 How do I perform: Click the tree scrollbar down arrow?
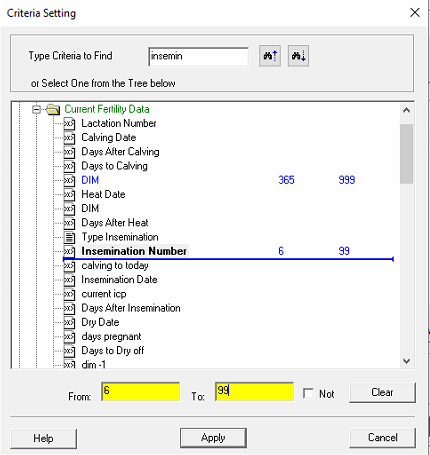tap(407, 361)
